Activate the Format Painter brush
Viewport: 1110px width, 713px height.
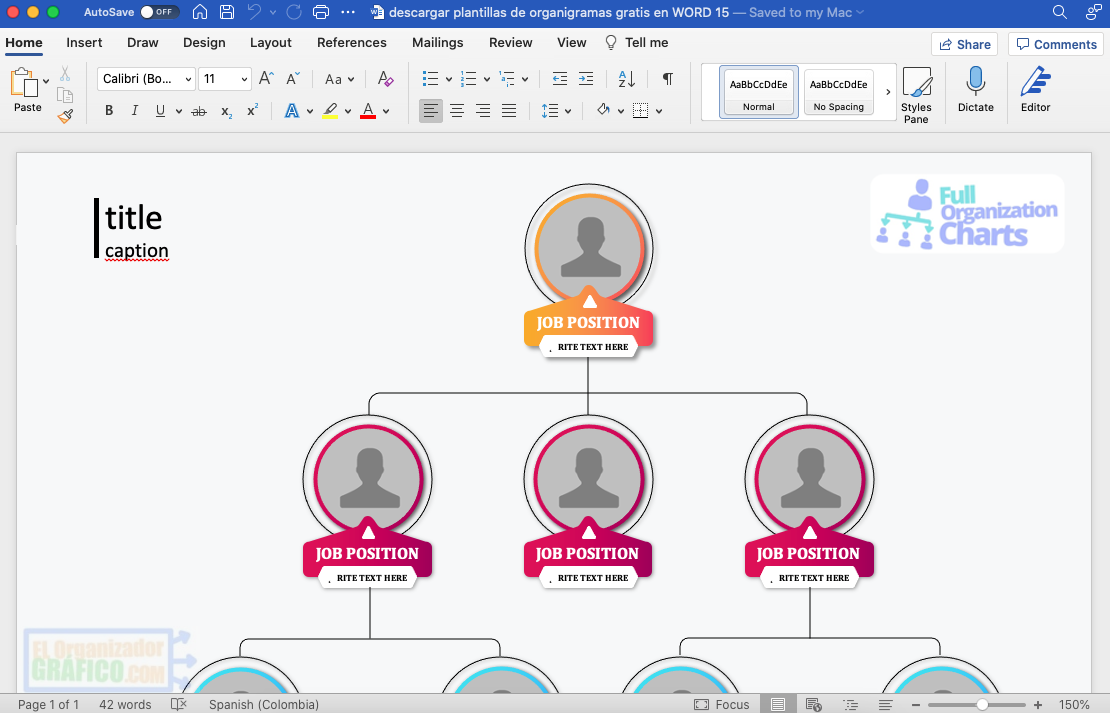tap(65, 116)
